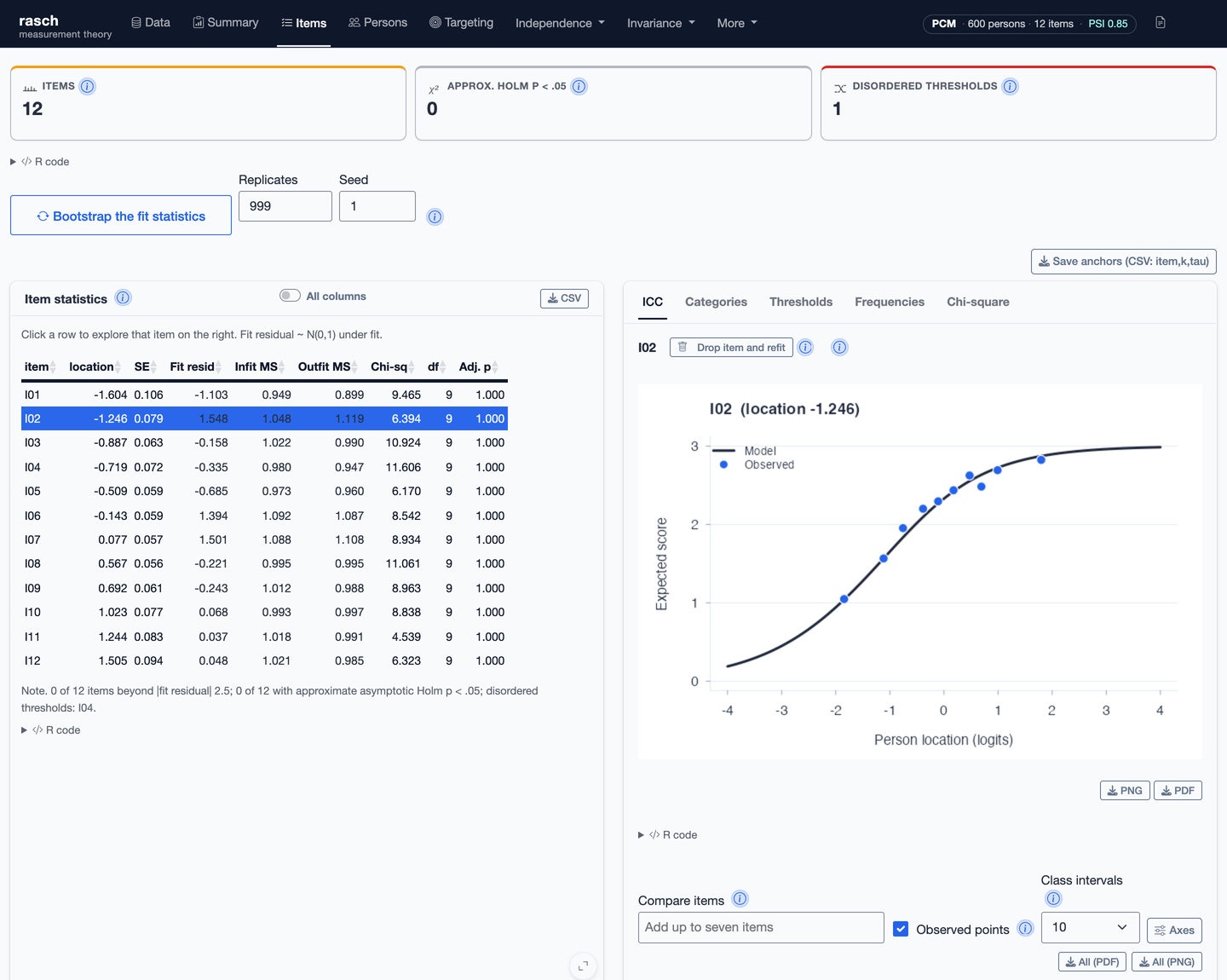This screenshot has height=980, width=1227.
Task: Go to the Targeting page
Action: (x=461, y=22)
